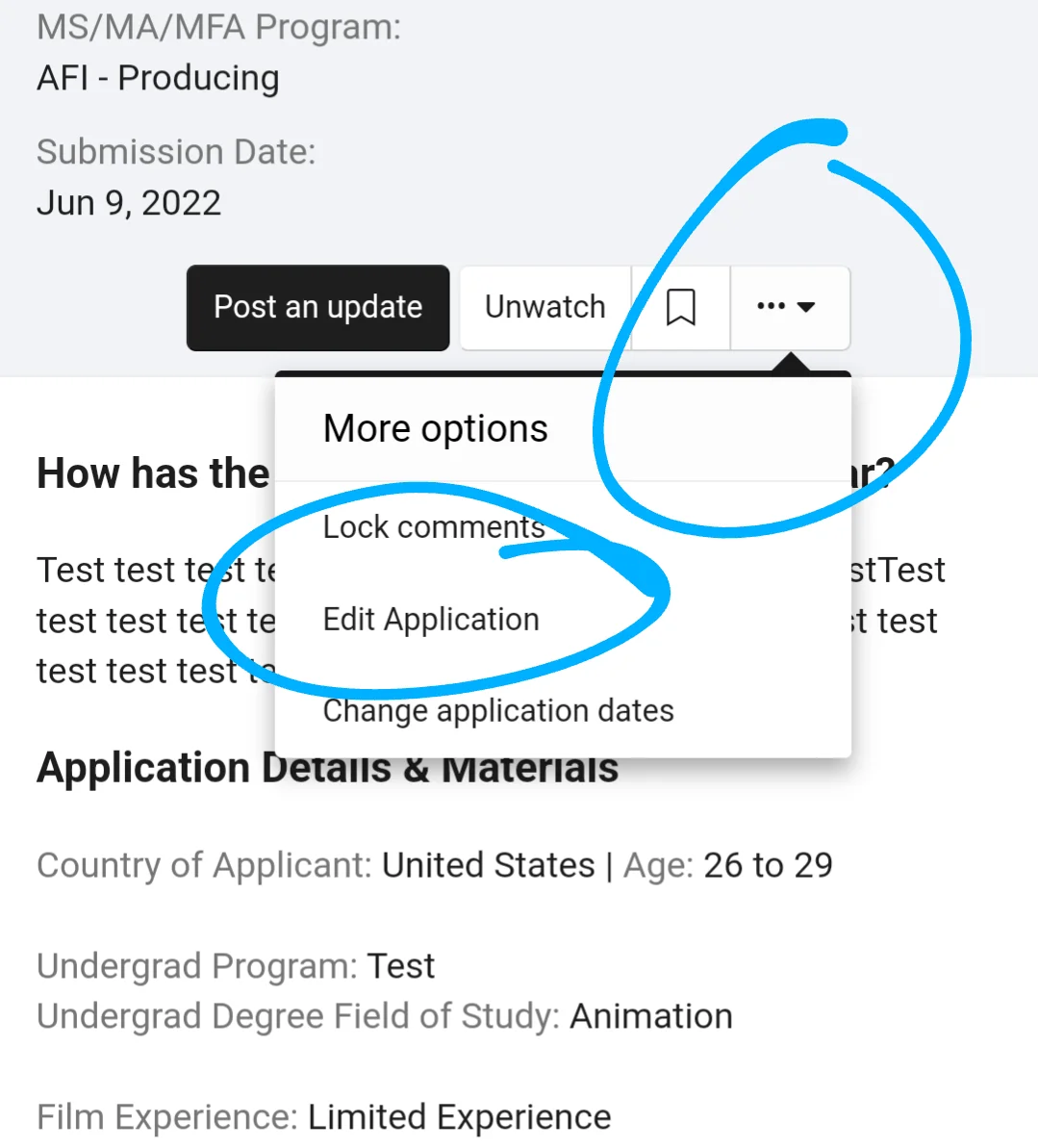
Task: Click the Post an update button
Action: click(317, 308)
